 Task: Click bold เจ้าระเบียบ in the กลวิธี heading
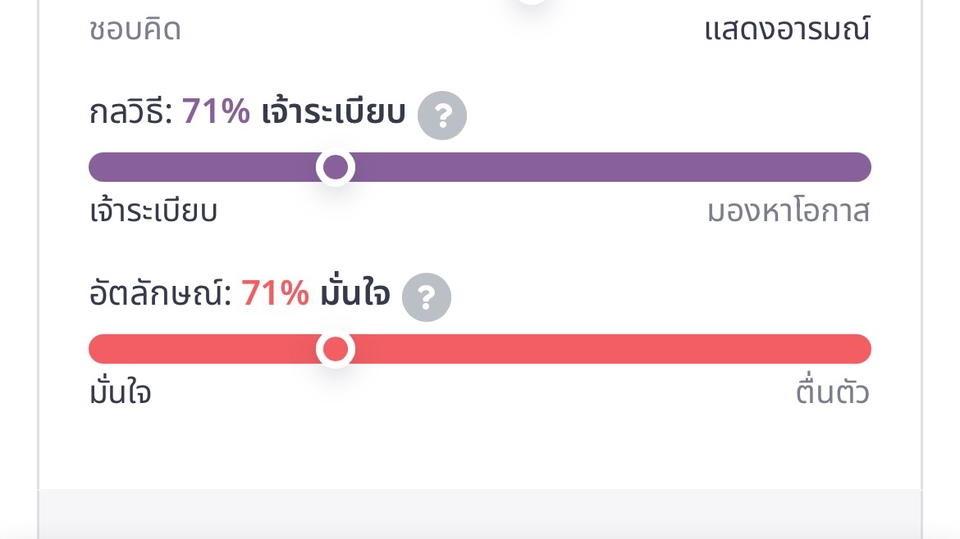point(333,113)
